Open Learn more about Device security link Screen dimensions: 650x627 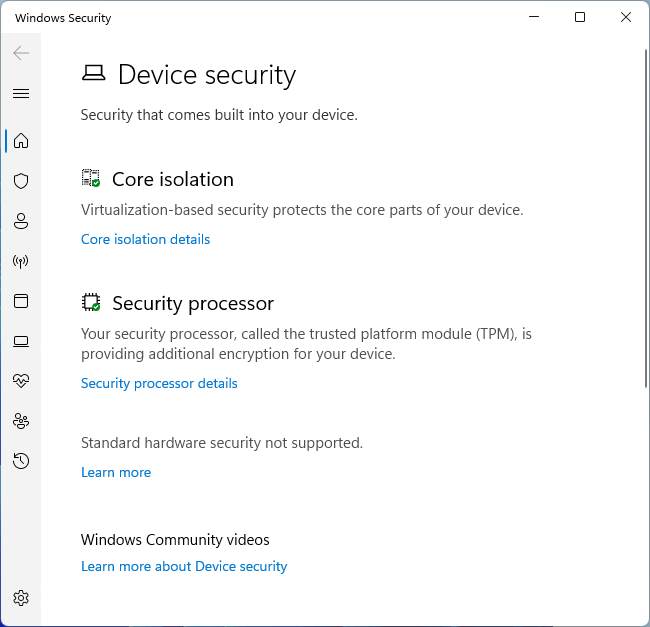point(184,566)
